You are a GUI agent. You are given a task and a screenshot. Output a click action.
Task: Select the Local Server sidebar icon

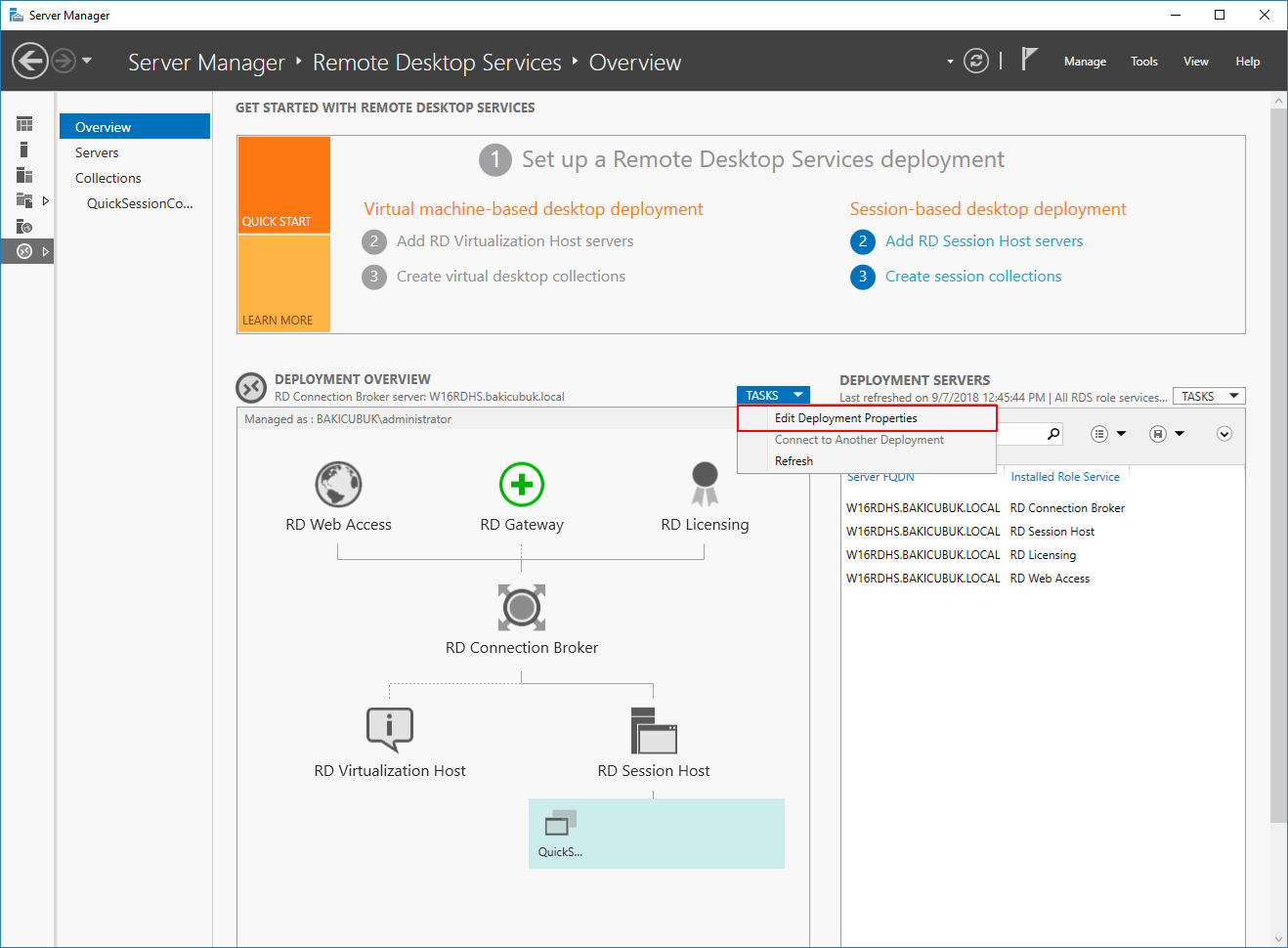tap(23, 150)
